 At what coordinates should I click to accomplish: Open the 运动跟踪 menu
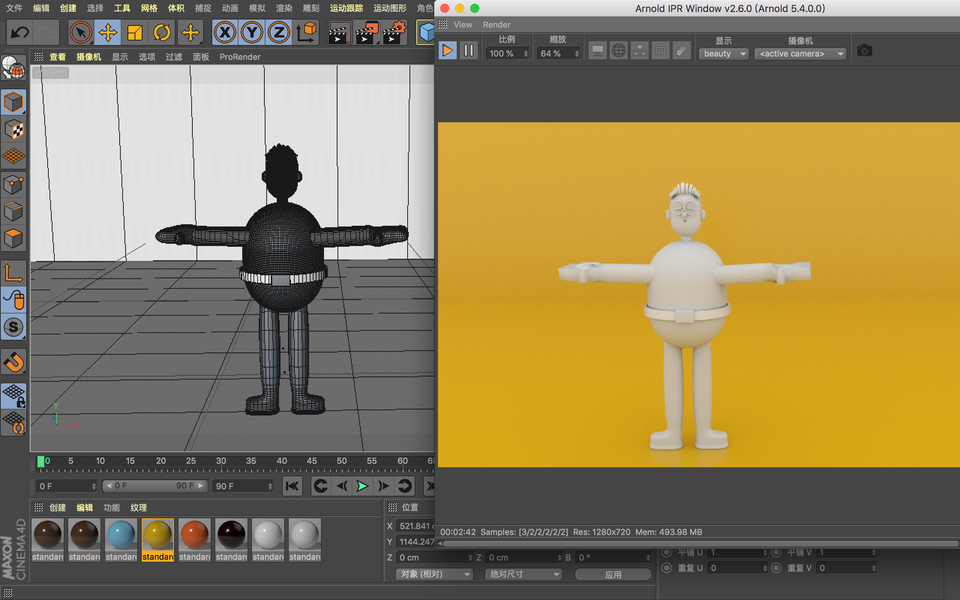coord(347,8)
